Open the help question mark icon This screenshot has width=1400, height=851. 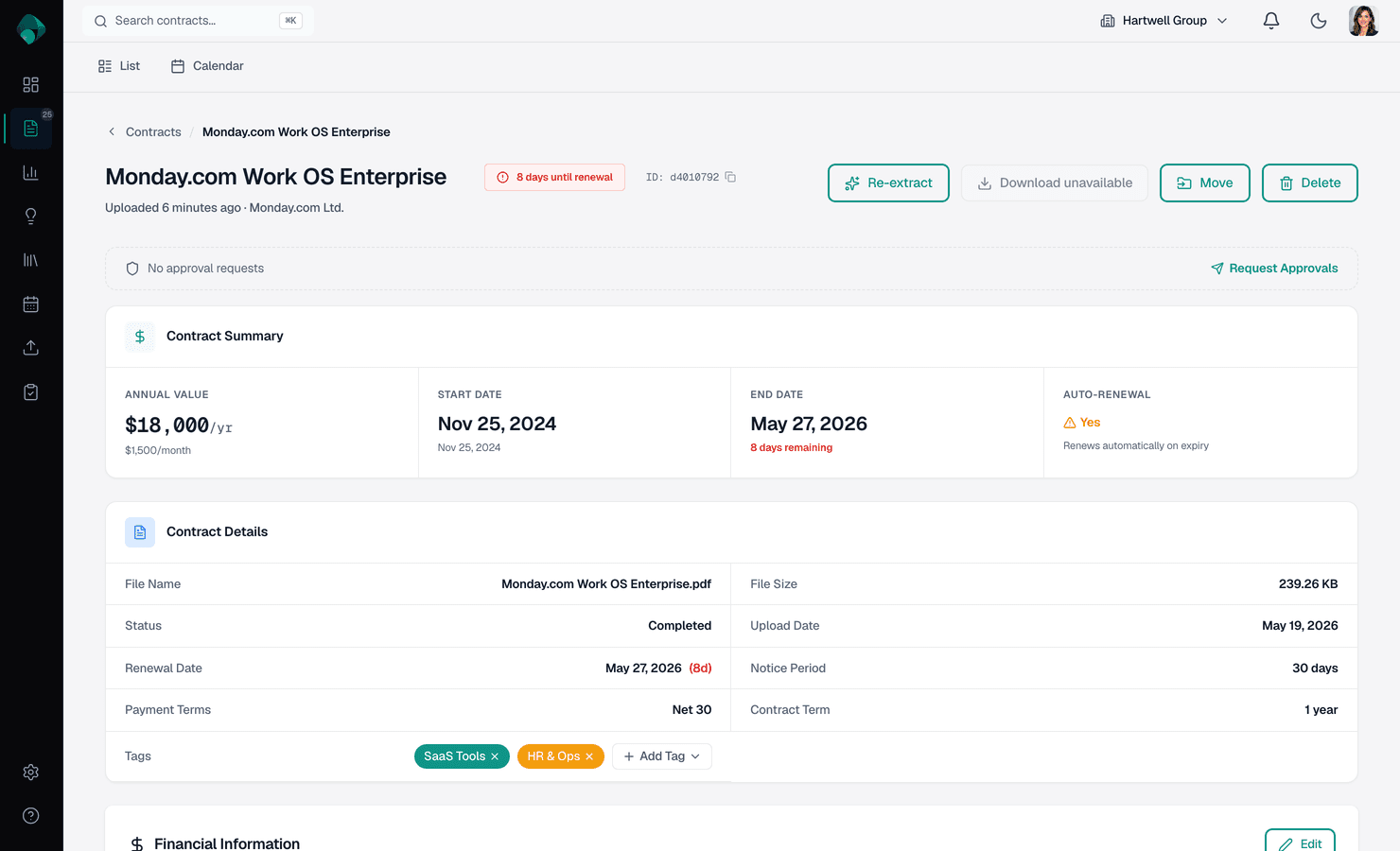31,816
